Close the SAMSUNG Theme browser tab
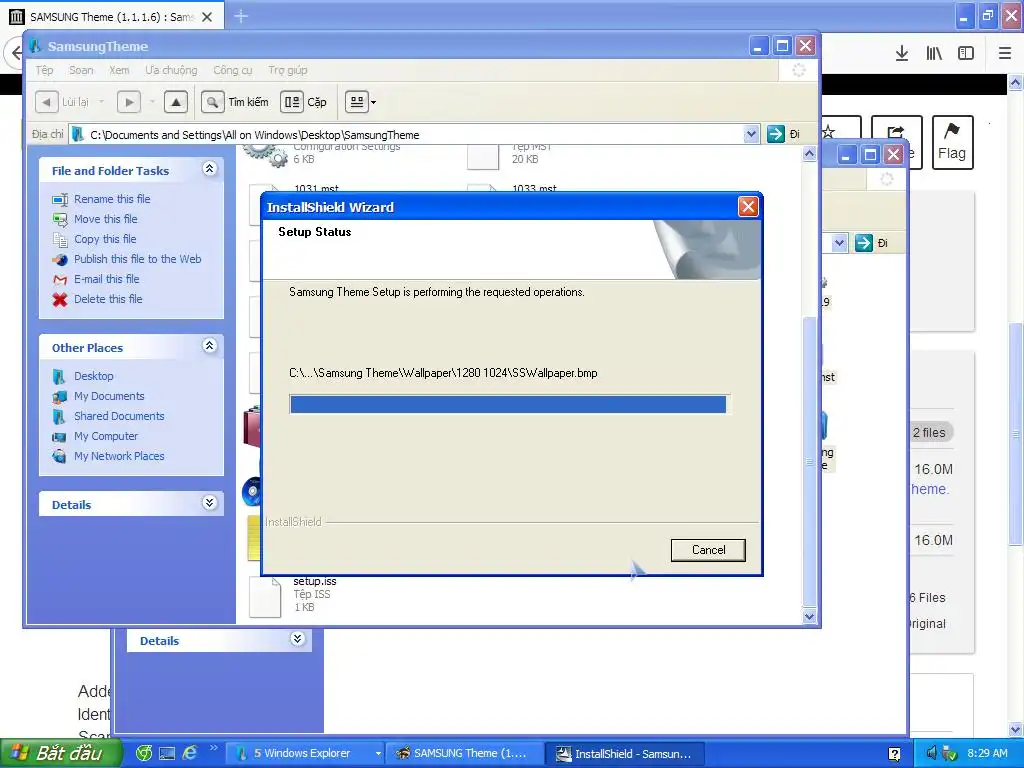Image resolution: width=1024 pixels, height=768 pixels. (x=207, y=17)
